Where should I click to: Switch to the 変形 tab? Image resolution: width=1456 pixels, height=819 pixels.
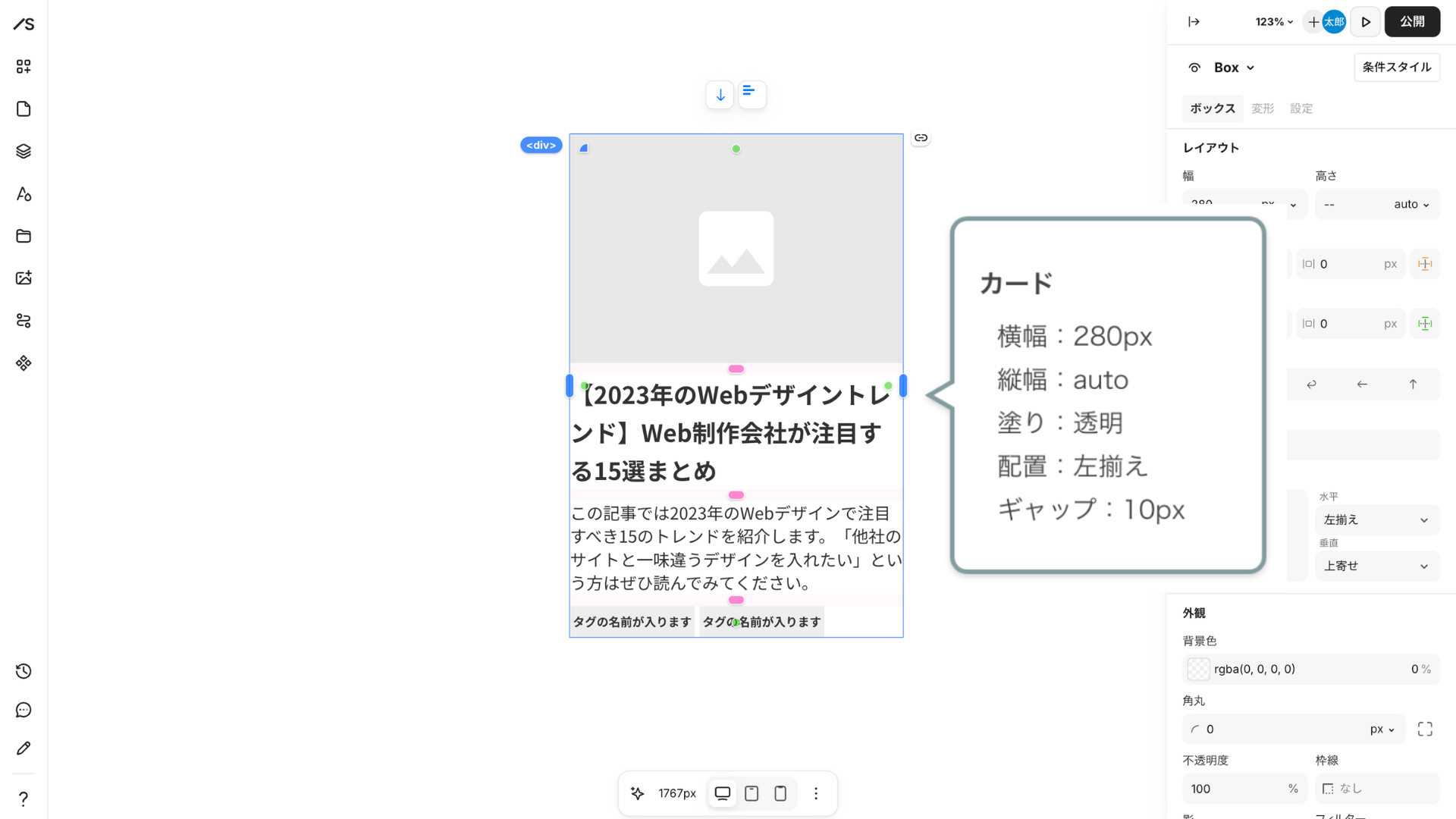(x=1262, y=108)
